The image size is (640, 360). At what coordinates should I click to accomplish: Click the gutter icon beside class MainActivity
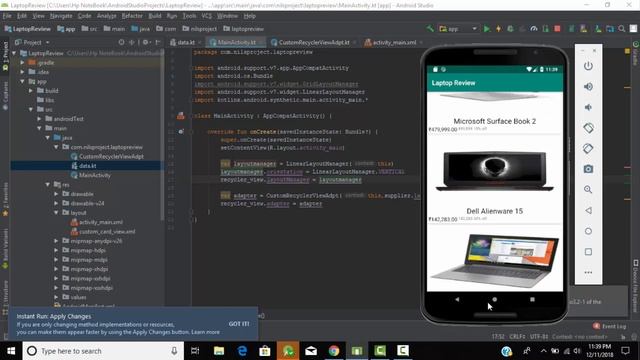point(181,116)
